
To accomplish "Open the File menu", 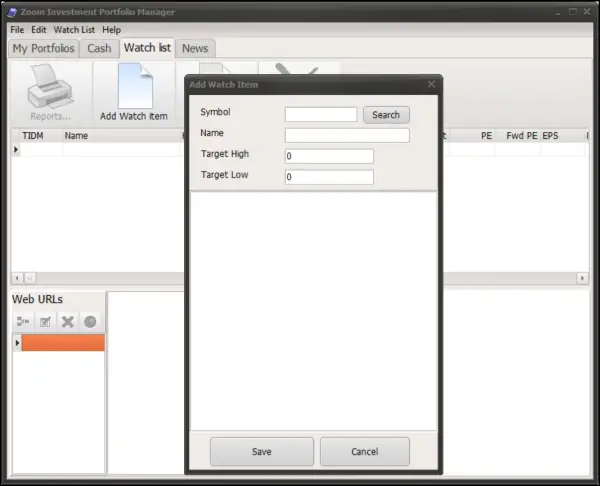I will (x=17, y=30).
